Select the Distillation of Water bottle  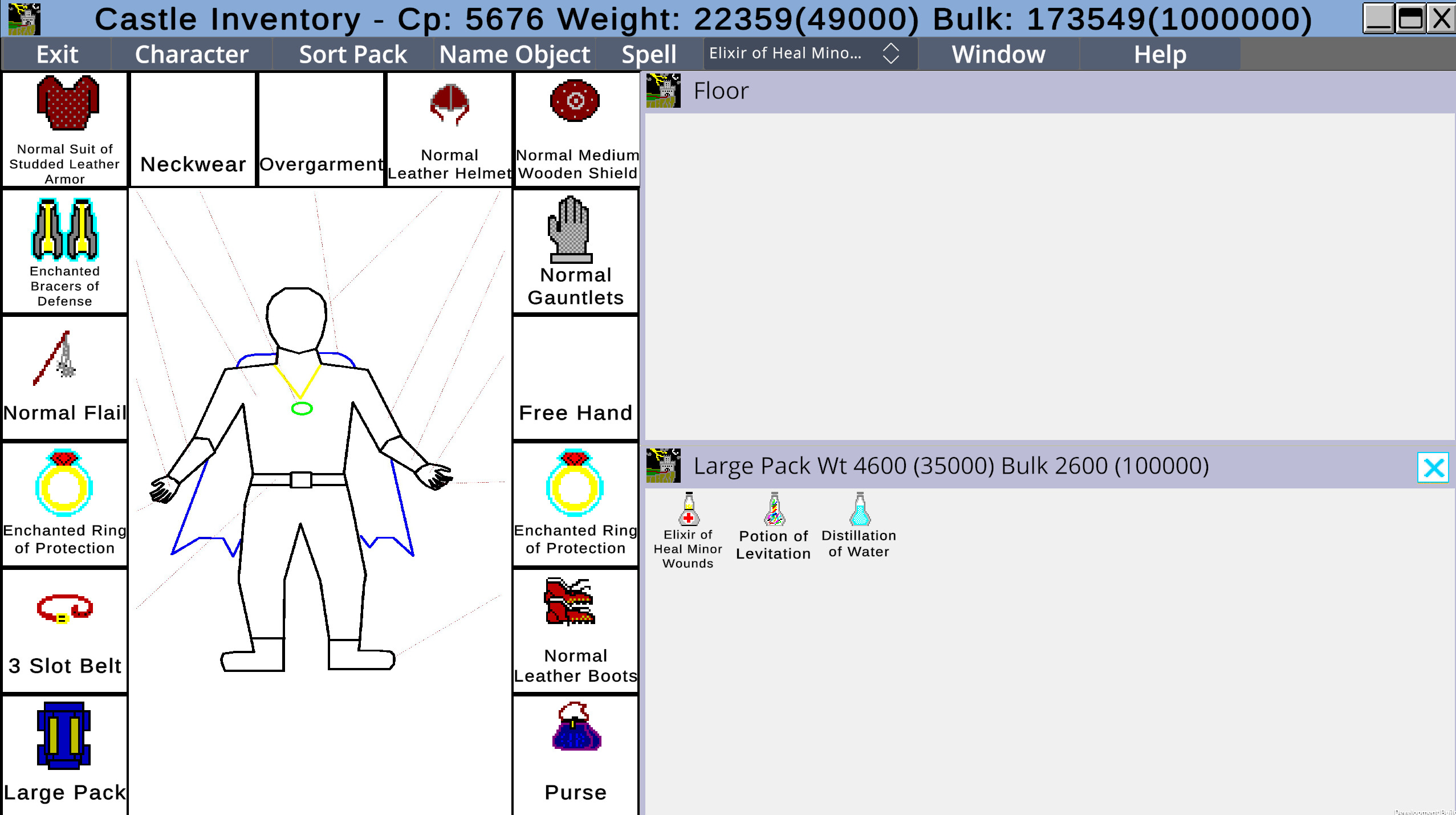tap(858, 513)
